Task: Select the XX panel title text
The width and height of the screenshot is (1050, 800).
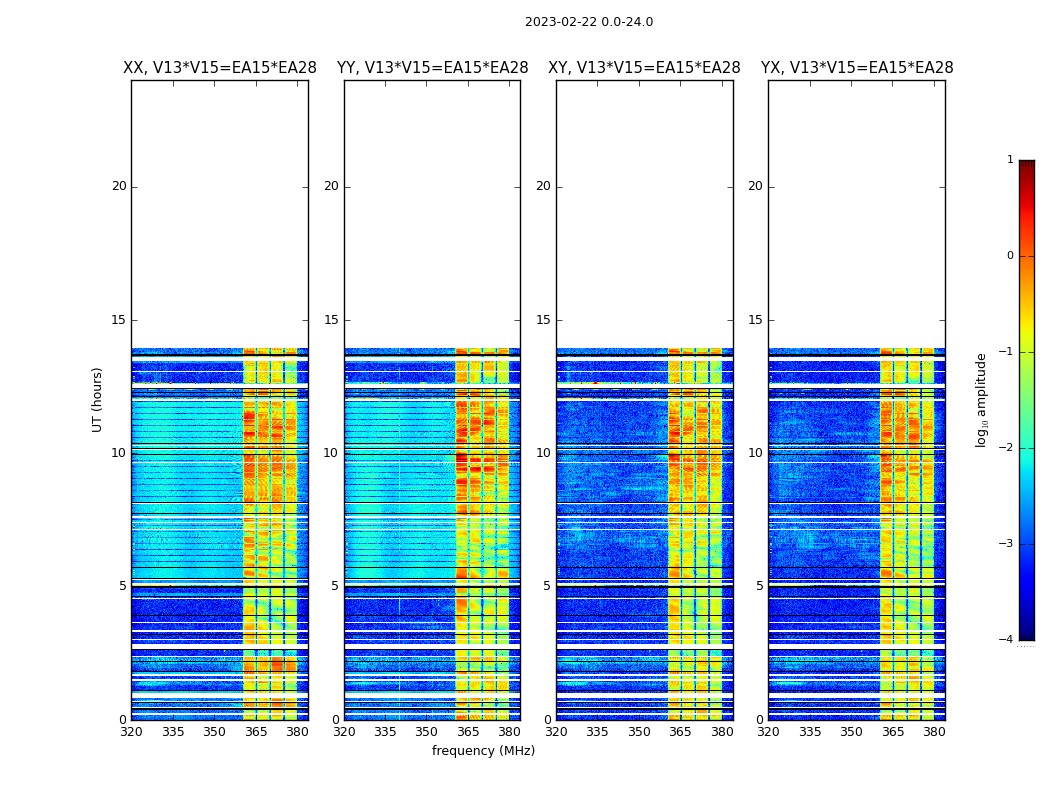Action: tap(219, 68)
